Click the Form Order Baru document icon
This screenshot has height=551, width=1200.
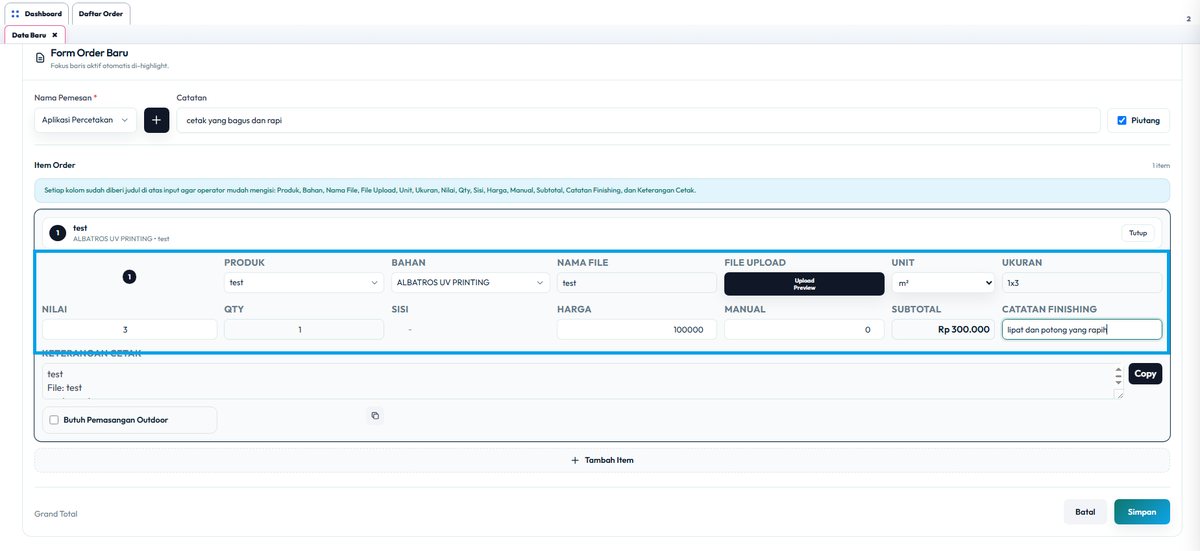[40, 58]
